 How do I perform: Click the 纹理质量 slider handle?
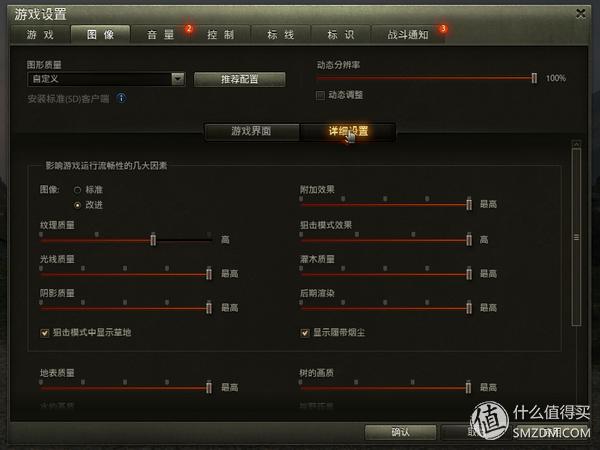click(x=153, y=239)
